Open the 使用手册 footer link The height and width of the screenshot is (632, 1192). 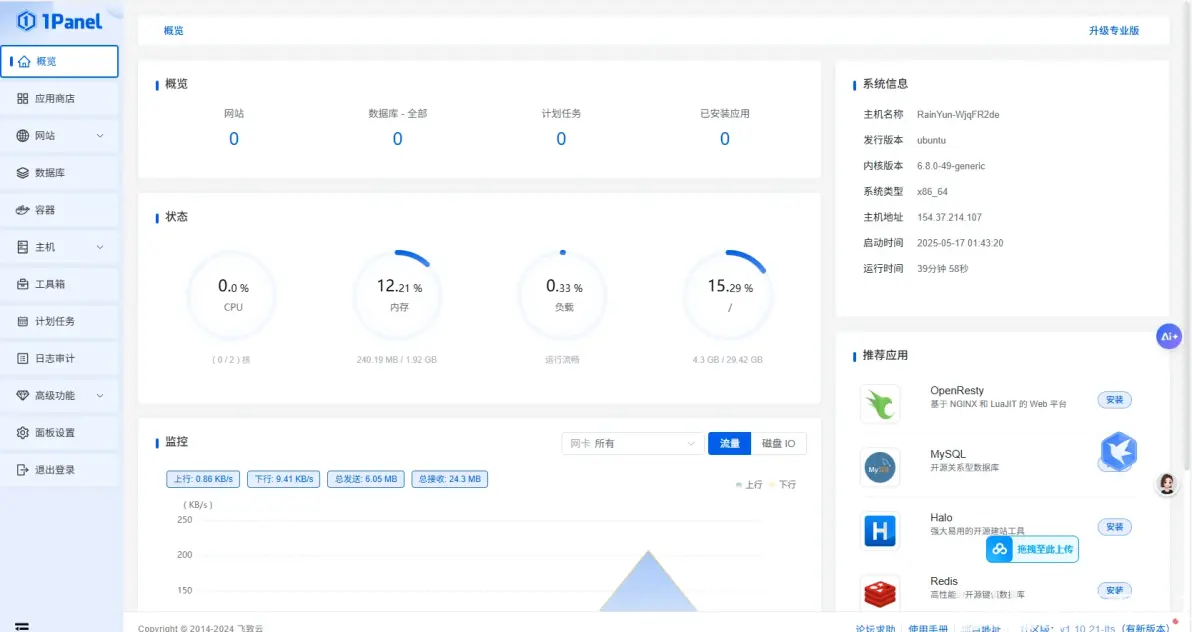927,628
